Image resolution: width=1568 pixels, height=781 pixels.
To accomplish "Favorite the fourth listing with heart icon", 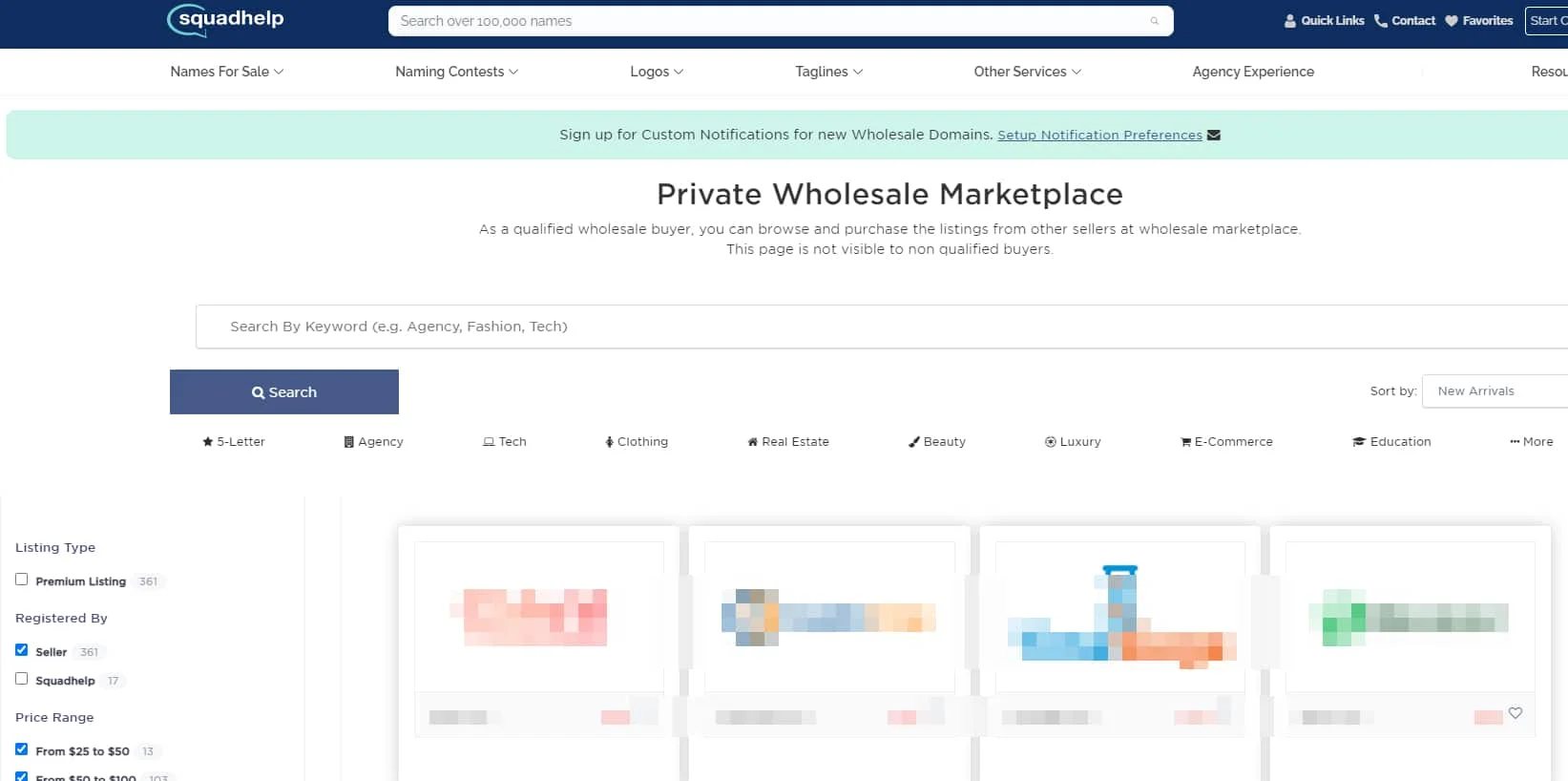I will [x=1516, y=713].
